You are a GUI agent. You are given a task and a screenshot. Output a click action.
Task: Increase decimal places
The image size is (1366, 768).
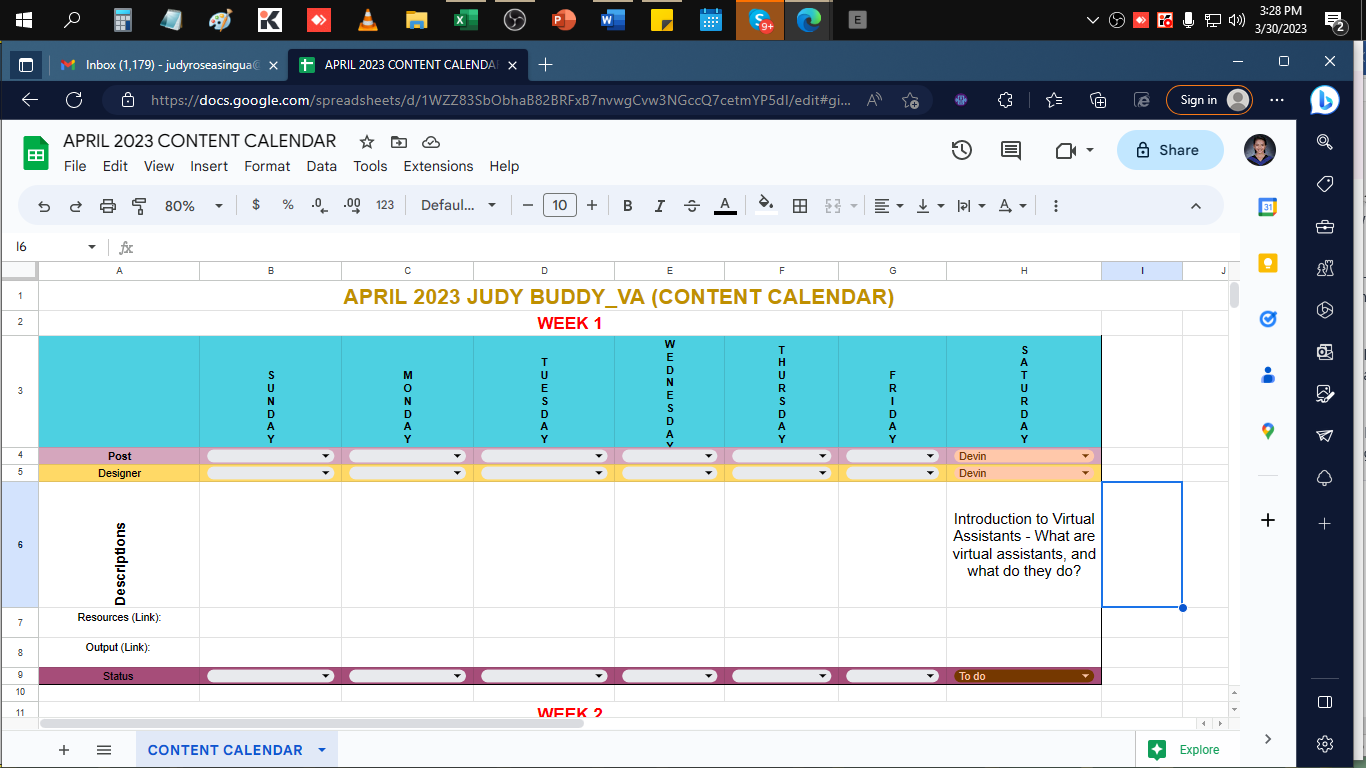[352, 205]
